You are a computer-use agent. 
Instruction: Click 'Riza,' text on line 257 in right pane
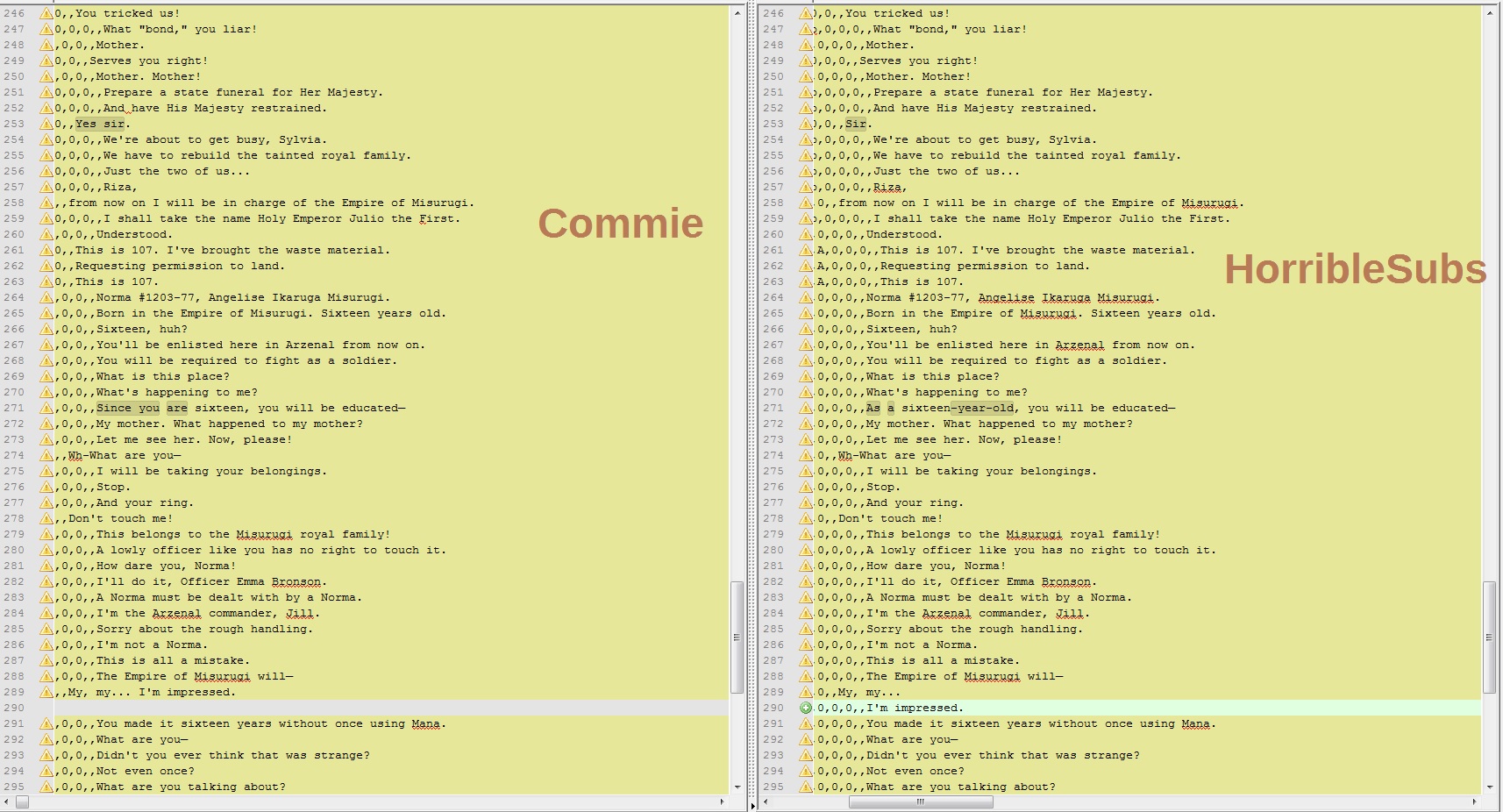(x=890, y=187)
